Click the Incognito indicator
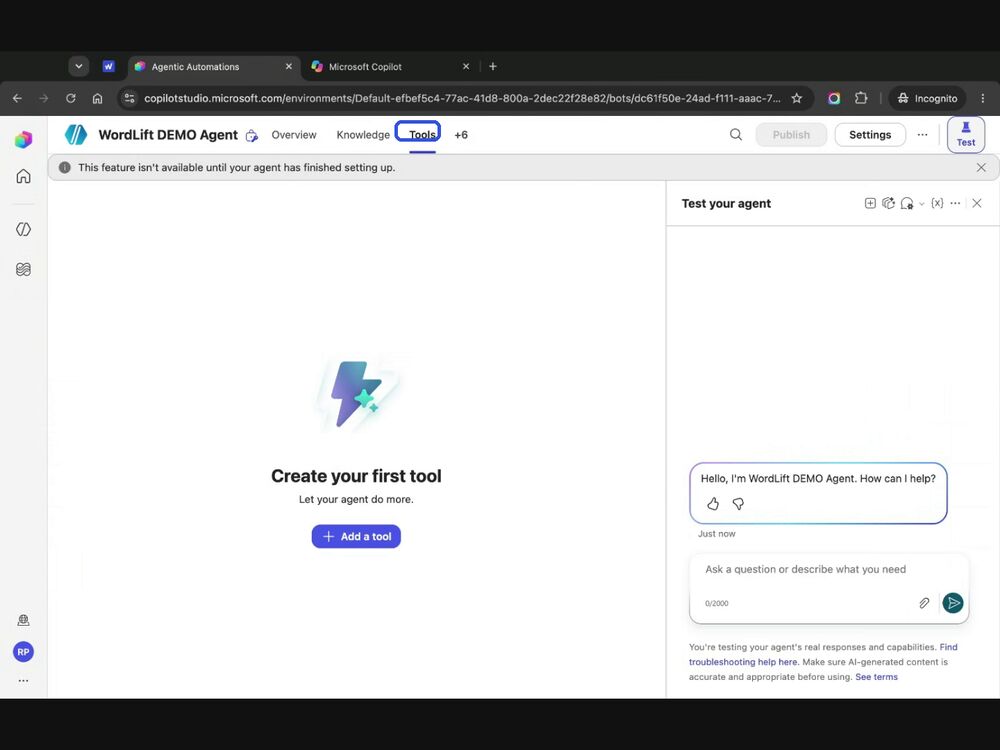1000x750 pixels. 927,98
